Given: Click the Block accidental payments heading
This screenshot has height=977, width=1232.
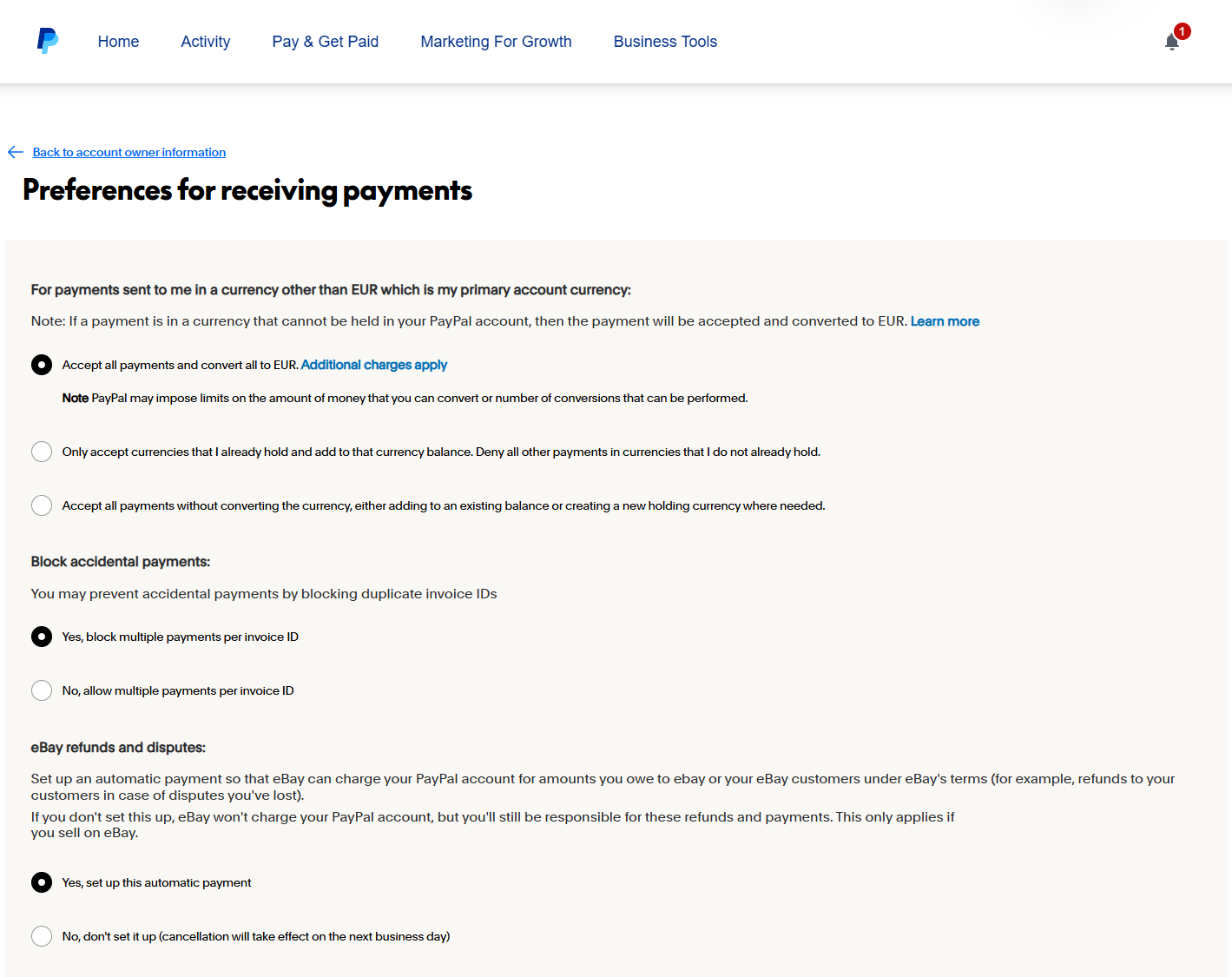Looking at the screenshot, I should pos(121,562).
